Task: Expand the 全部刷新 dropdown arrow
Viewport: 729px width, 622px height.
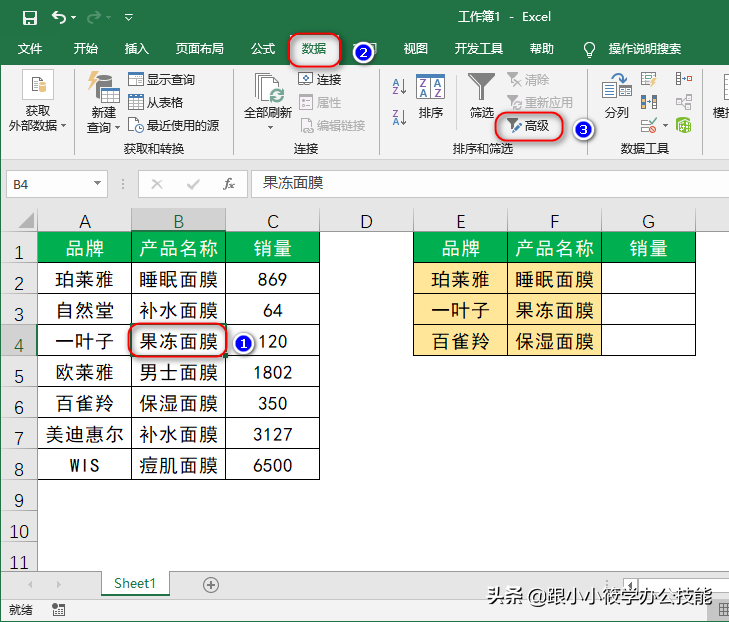Action: pyautogui.click(x=270, y=127)
